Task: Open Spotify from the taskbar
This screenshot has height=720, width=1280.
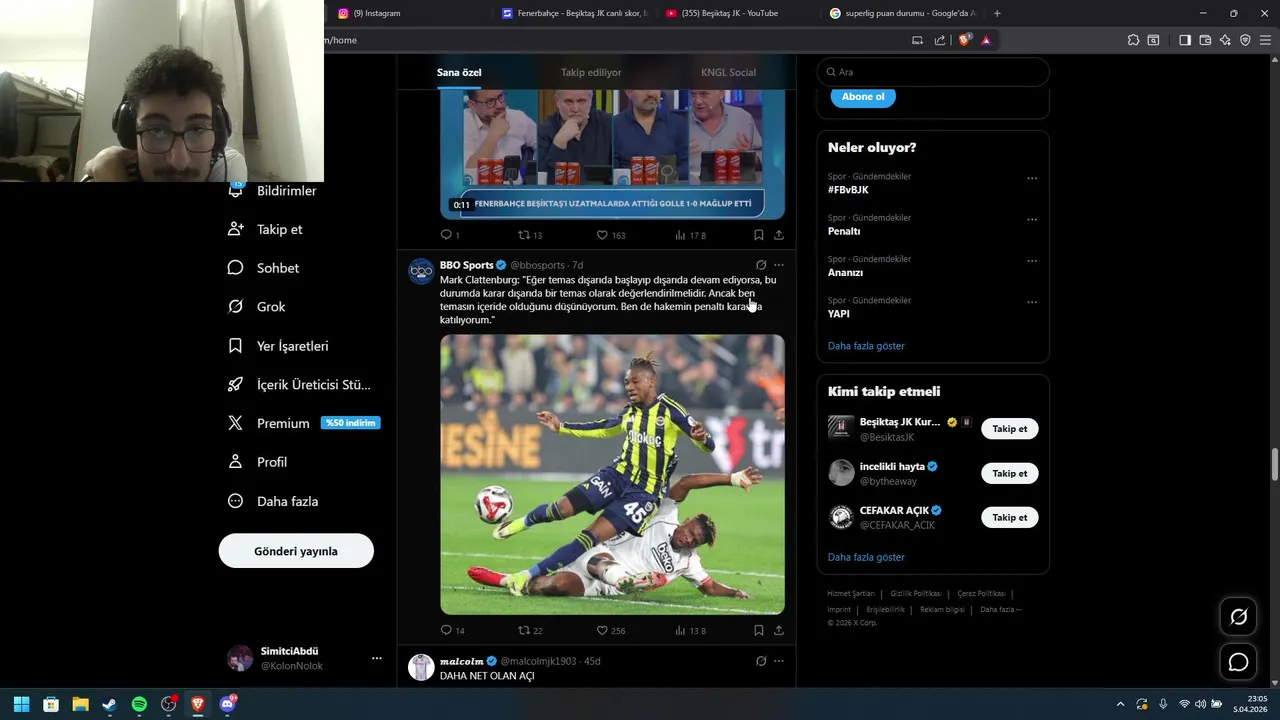Action: [x=139, y=704]
